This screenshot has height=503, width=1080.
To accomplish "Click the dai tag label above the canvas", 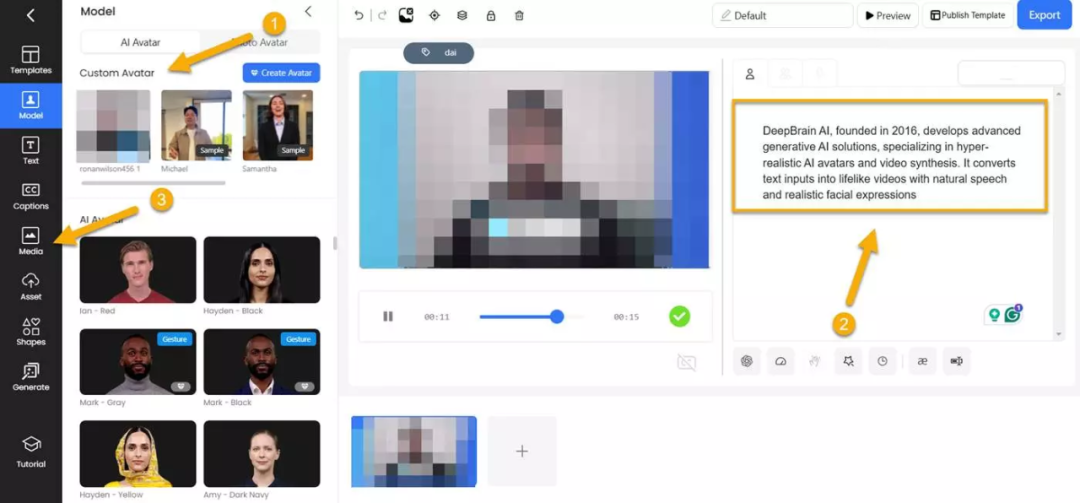I will point(439,52).
